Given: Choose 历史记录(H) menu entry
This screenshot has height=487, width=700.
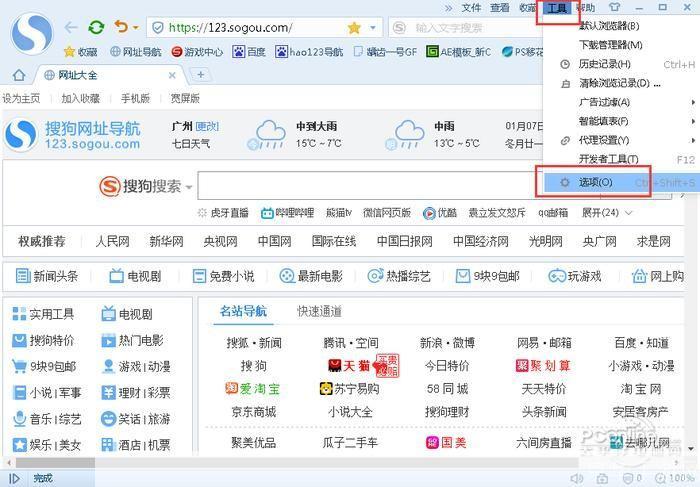Looking at the screenshot, I should click(x=621, y=64).
